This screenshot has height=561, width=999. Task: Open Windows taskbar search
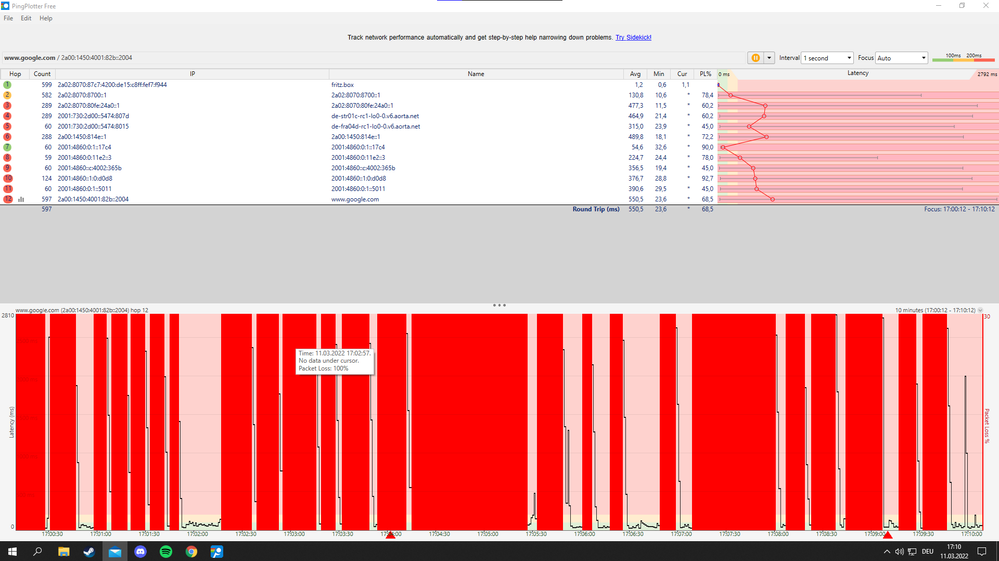38,551
